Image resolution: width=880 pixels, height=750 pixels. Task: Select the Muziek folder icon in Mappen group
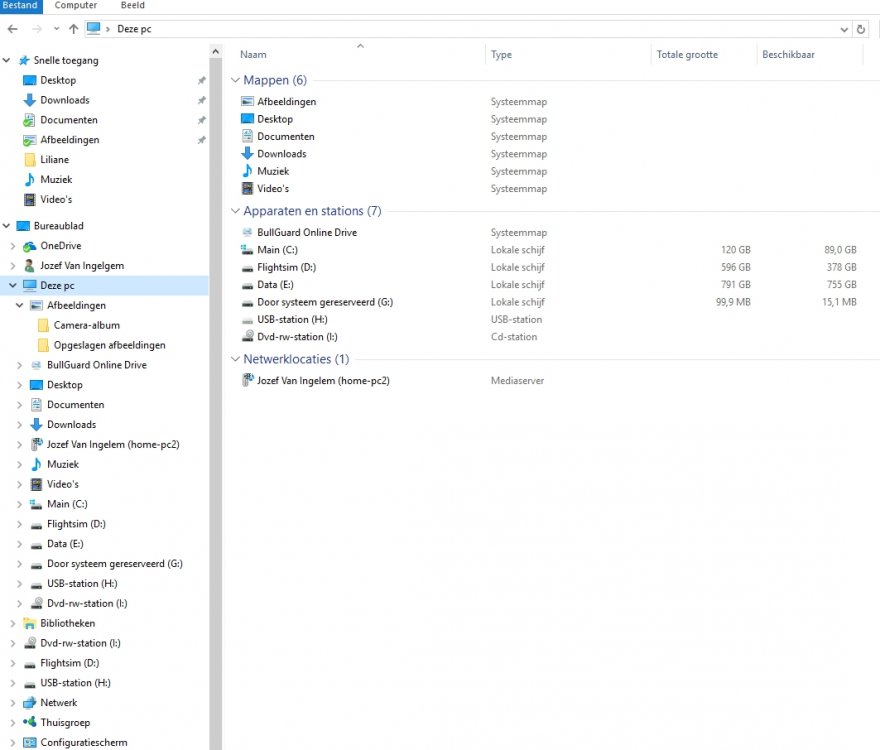pos(248,171)
